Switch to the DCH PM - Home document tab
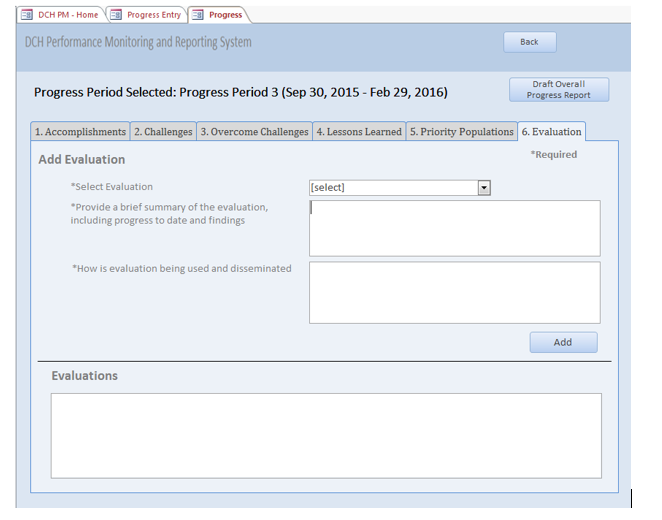662x520 pixels. tap(68, 15)
